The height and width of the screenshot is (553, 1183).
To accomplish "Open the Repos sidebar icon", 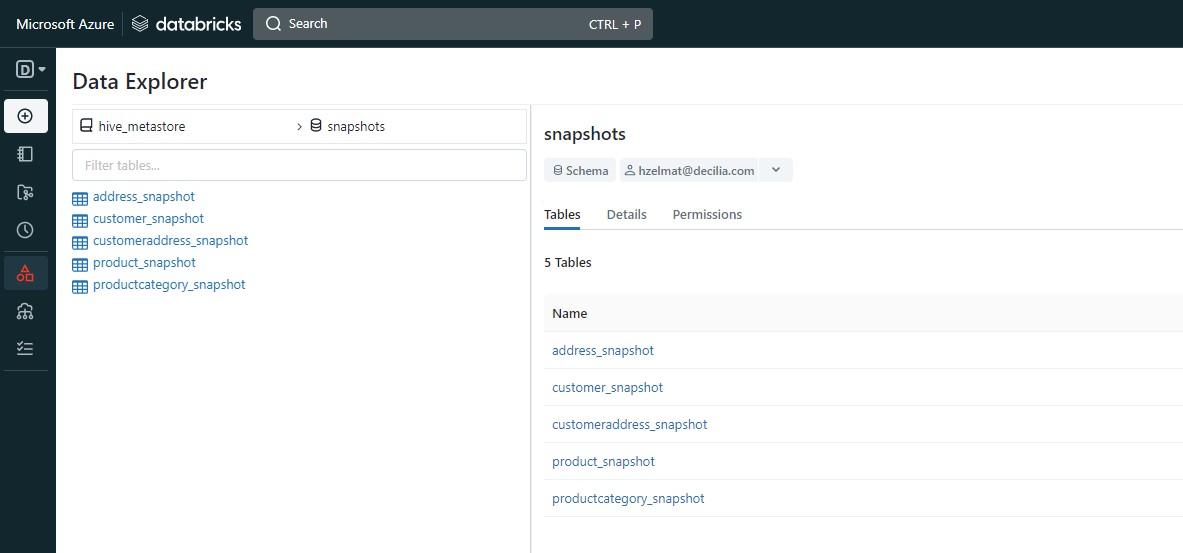I will click(x=26, y=192).
